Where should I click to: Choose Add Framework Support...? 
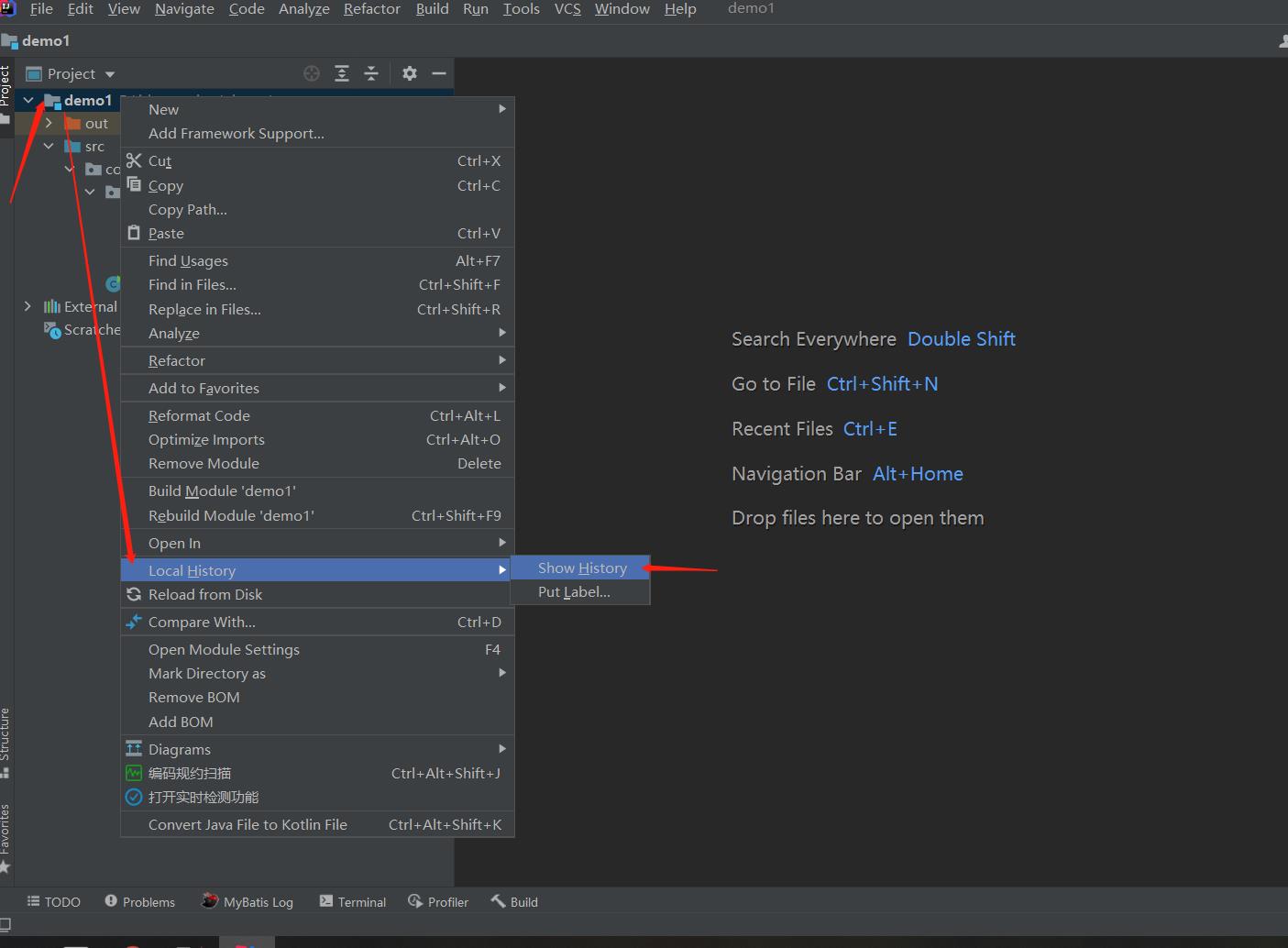317,133
